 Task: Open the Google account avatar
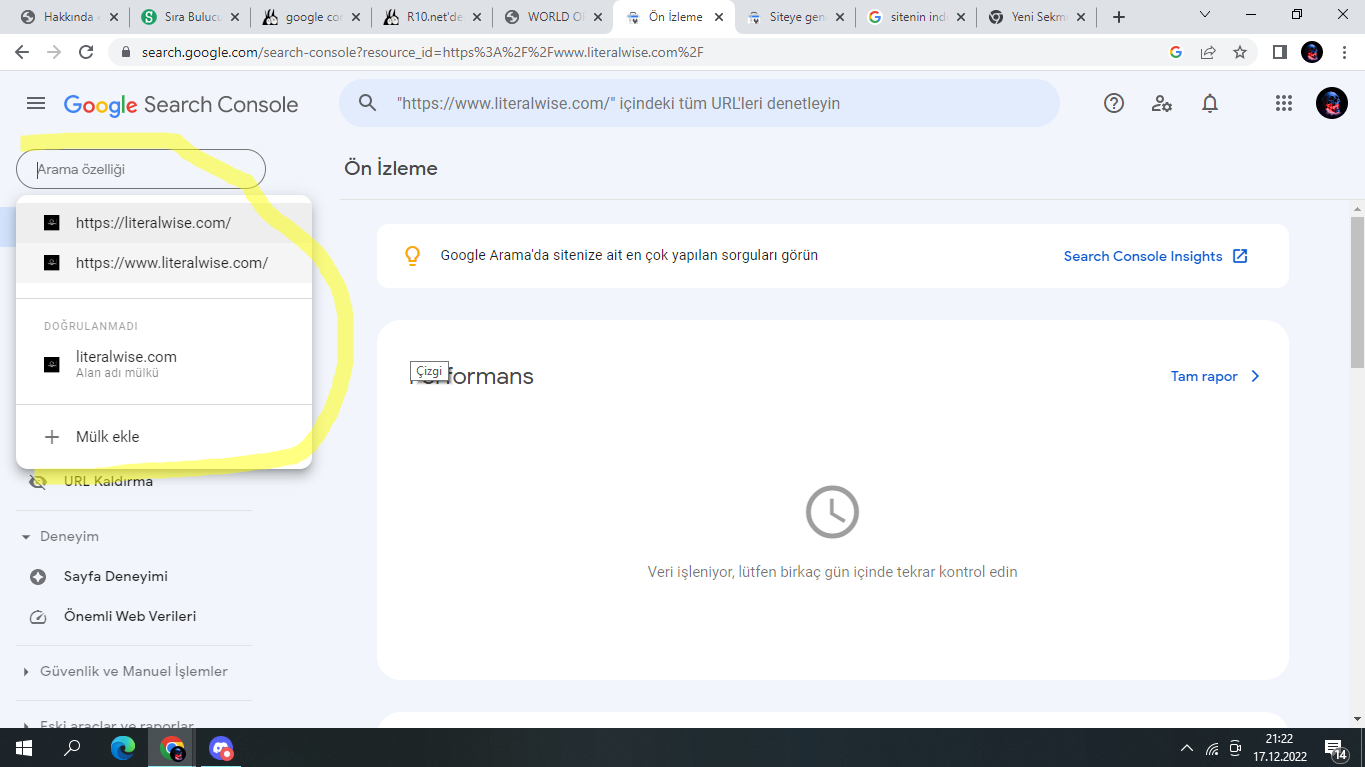click(1332, 103)
